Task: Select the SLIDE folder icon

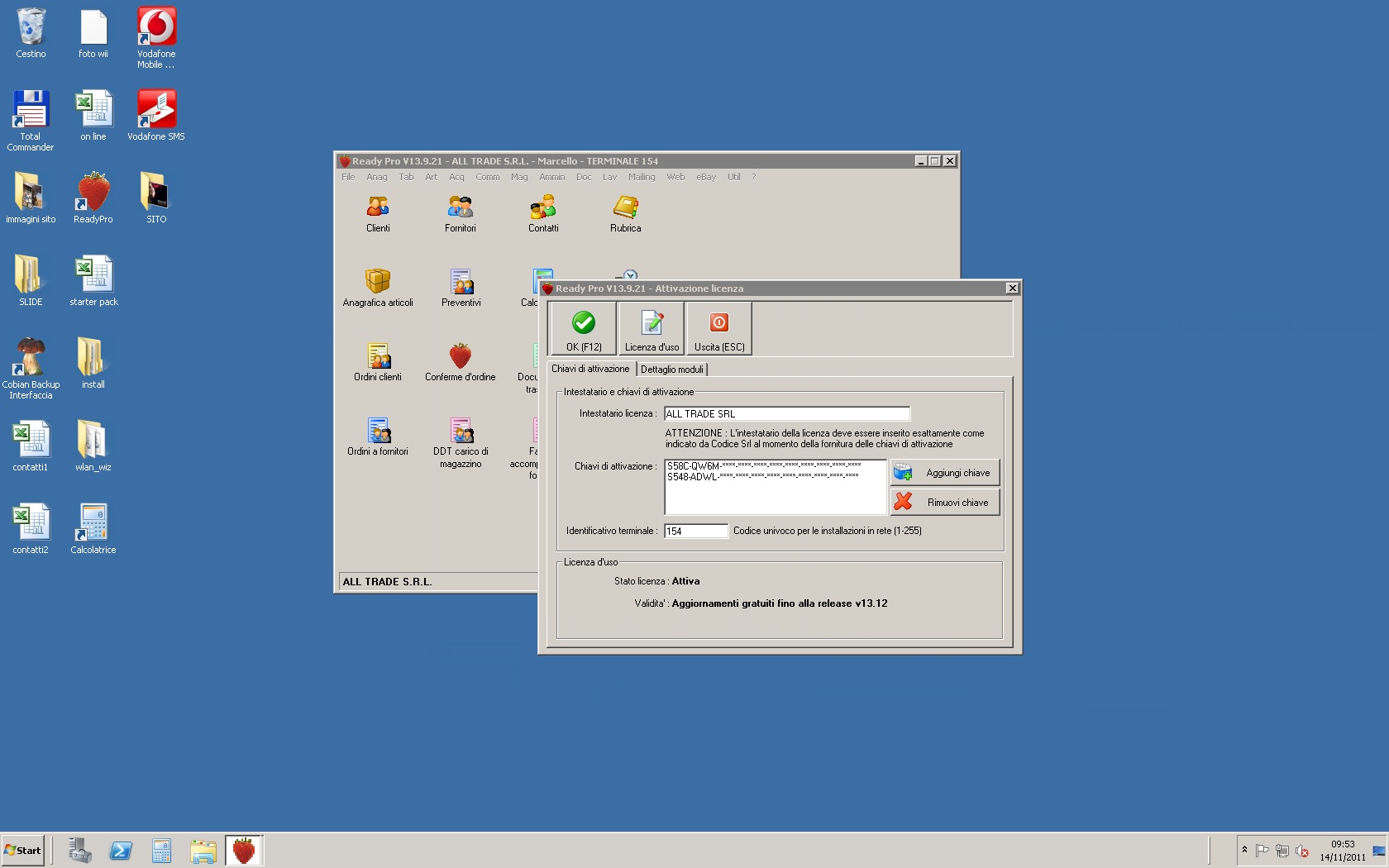Action: [31, 282]
